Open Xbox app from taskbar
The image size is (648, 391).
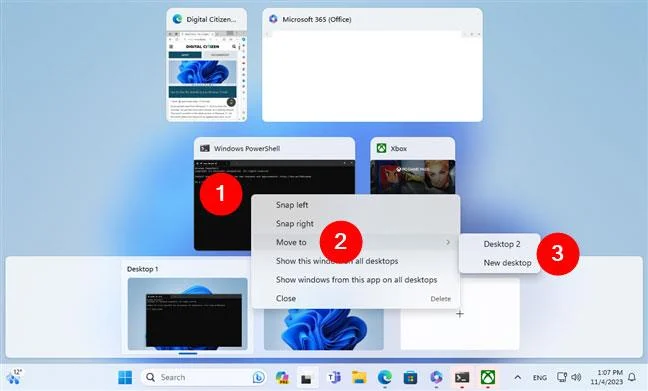pyautogui.click(x=488, y=377)
